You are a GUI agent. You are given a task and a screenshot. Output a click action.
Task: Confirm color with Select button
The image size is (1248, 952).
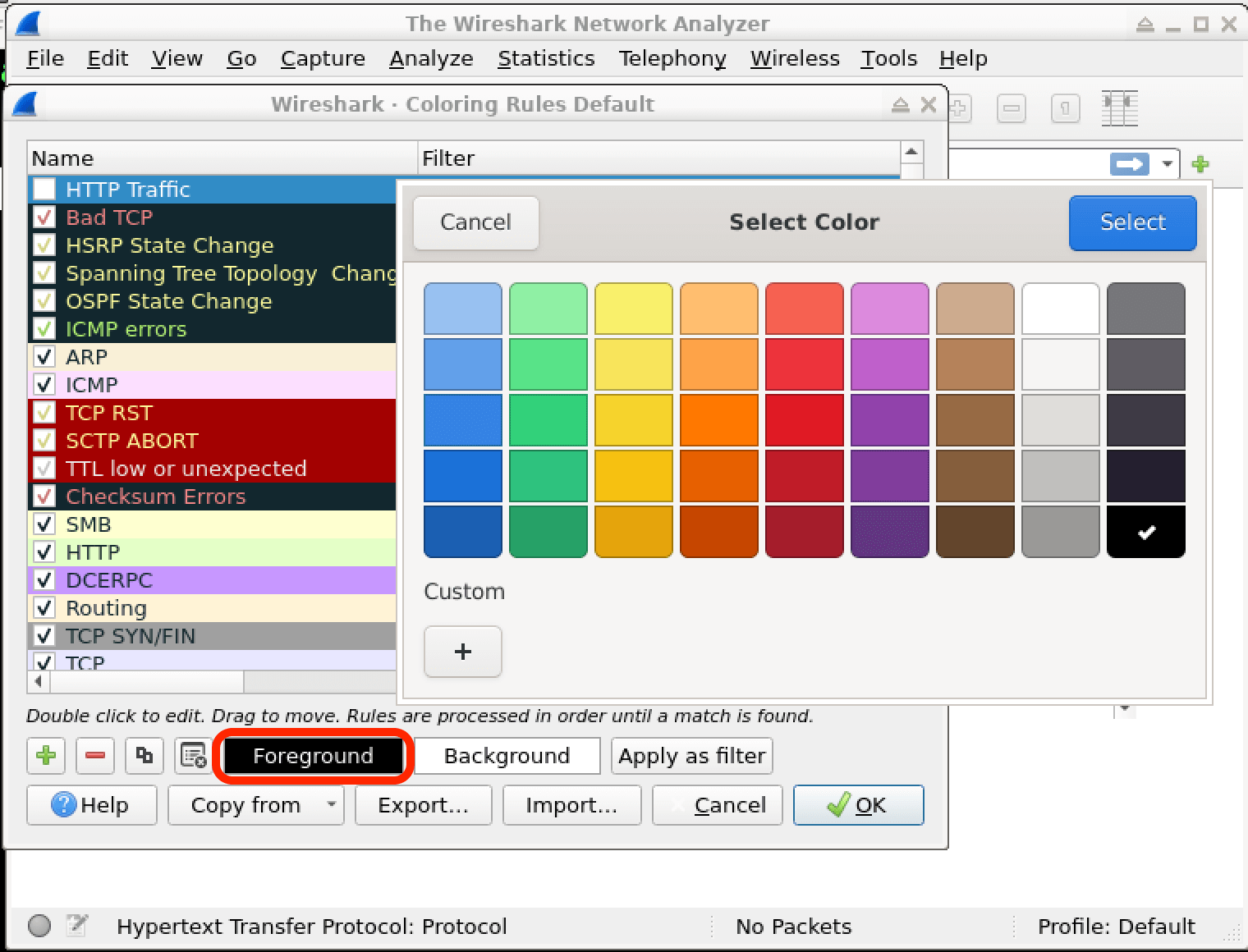(1132, 222)
